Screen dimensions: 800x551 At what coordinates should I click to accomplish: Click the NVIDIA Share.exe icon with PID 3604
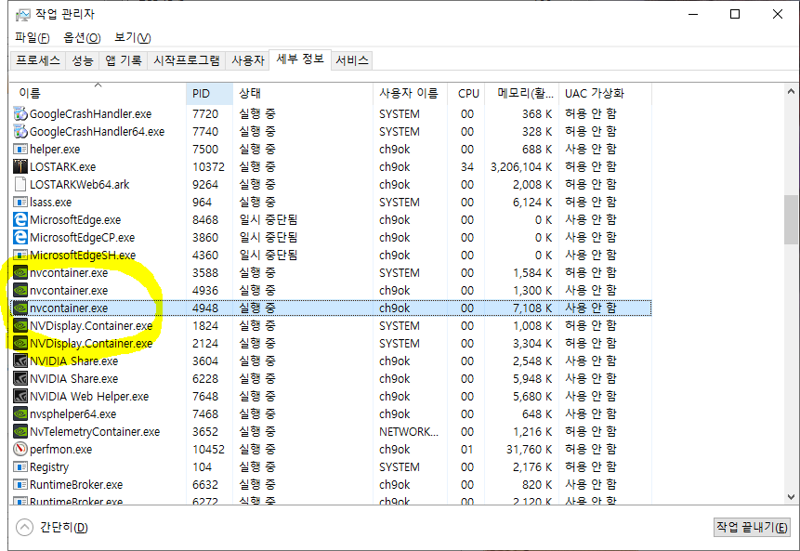point(20,361)
